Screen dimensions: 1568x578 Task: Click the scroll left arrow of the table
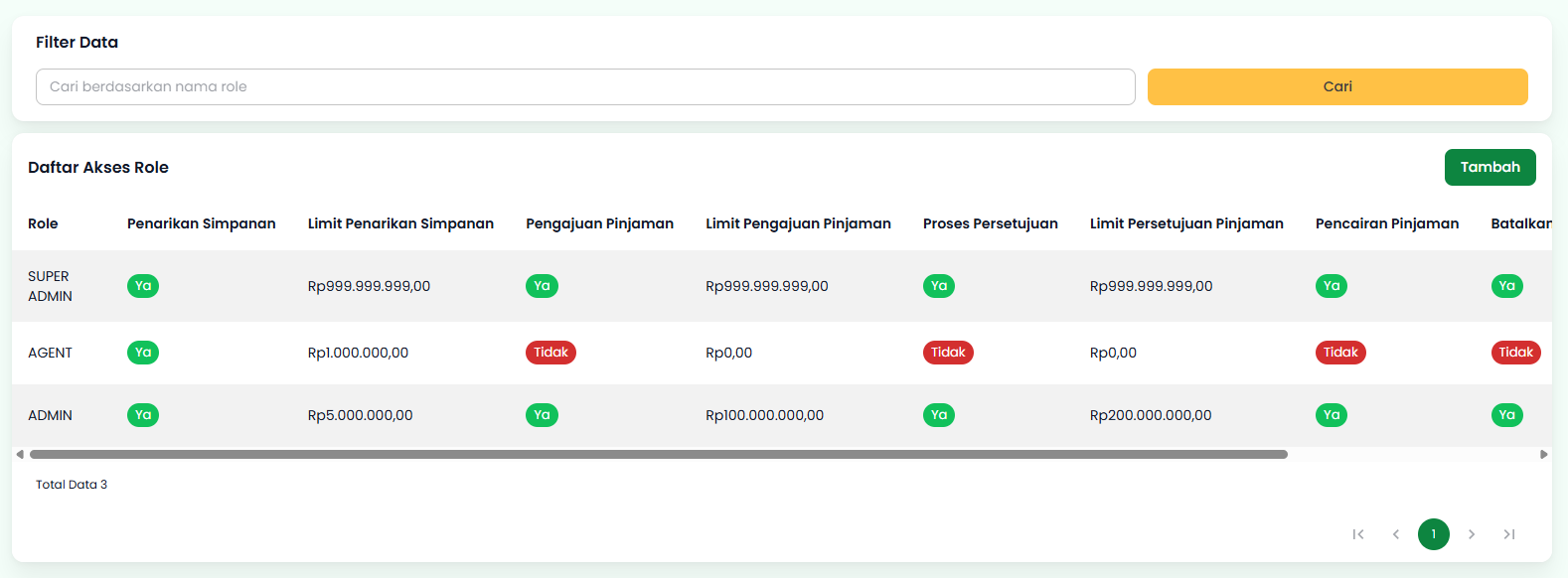click(x=20, y=455)
